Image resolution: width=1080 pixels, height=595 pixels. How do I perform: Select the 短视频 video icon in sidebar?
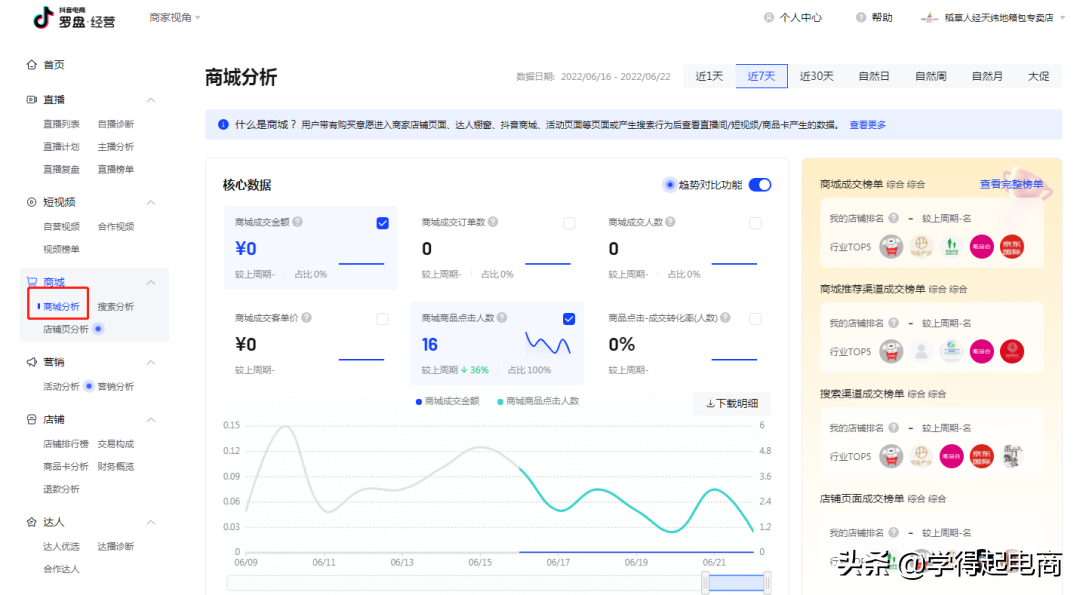point(30,201)
